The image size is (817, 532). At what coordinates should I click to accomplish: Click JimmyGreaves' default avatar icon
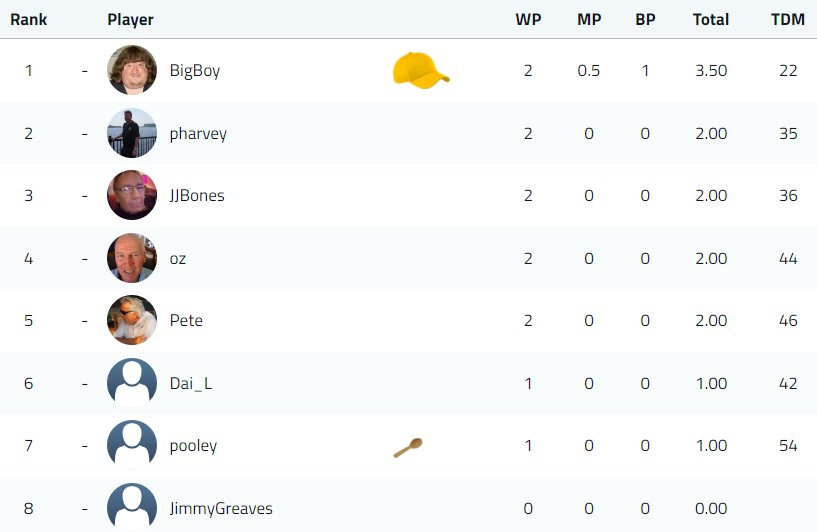click(x=132, y=508)
